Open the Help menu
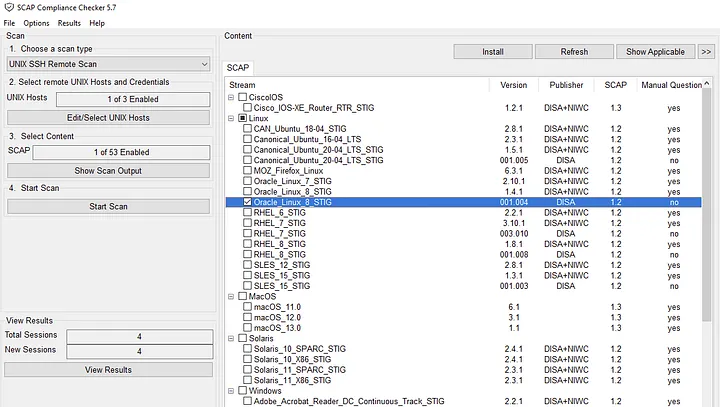The height and width of the screenshot is (407, 720). point(97,23)
